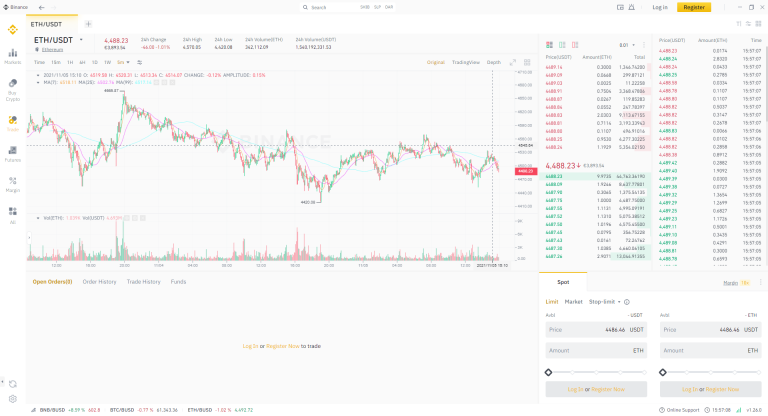The height and width of the screenshot is (416, 768).
Task: Open the Futures sidebar icon
Action: click(x=13, y=153)
